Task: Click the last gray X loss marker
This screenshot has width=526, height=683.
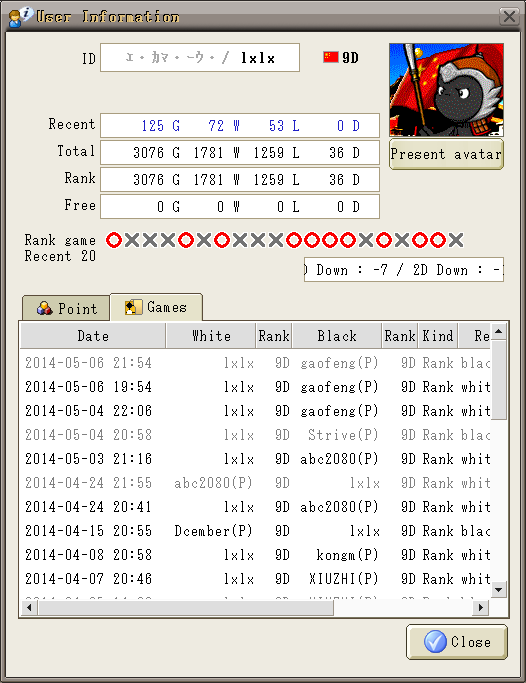Action: click(x=456, y=240)
